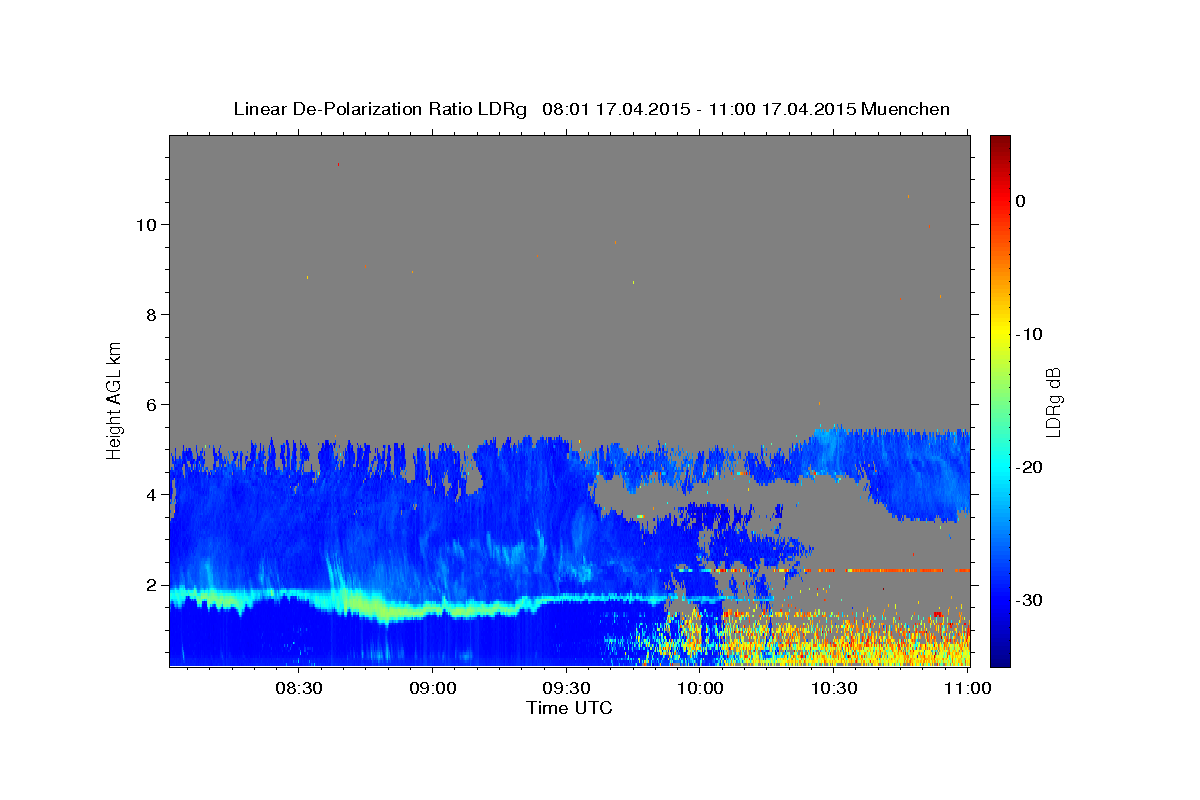Click the colorbar value label -30
Image resolution: width=1200 pixels, height=800 pixels.
[x=1027, y=600]
